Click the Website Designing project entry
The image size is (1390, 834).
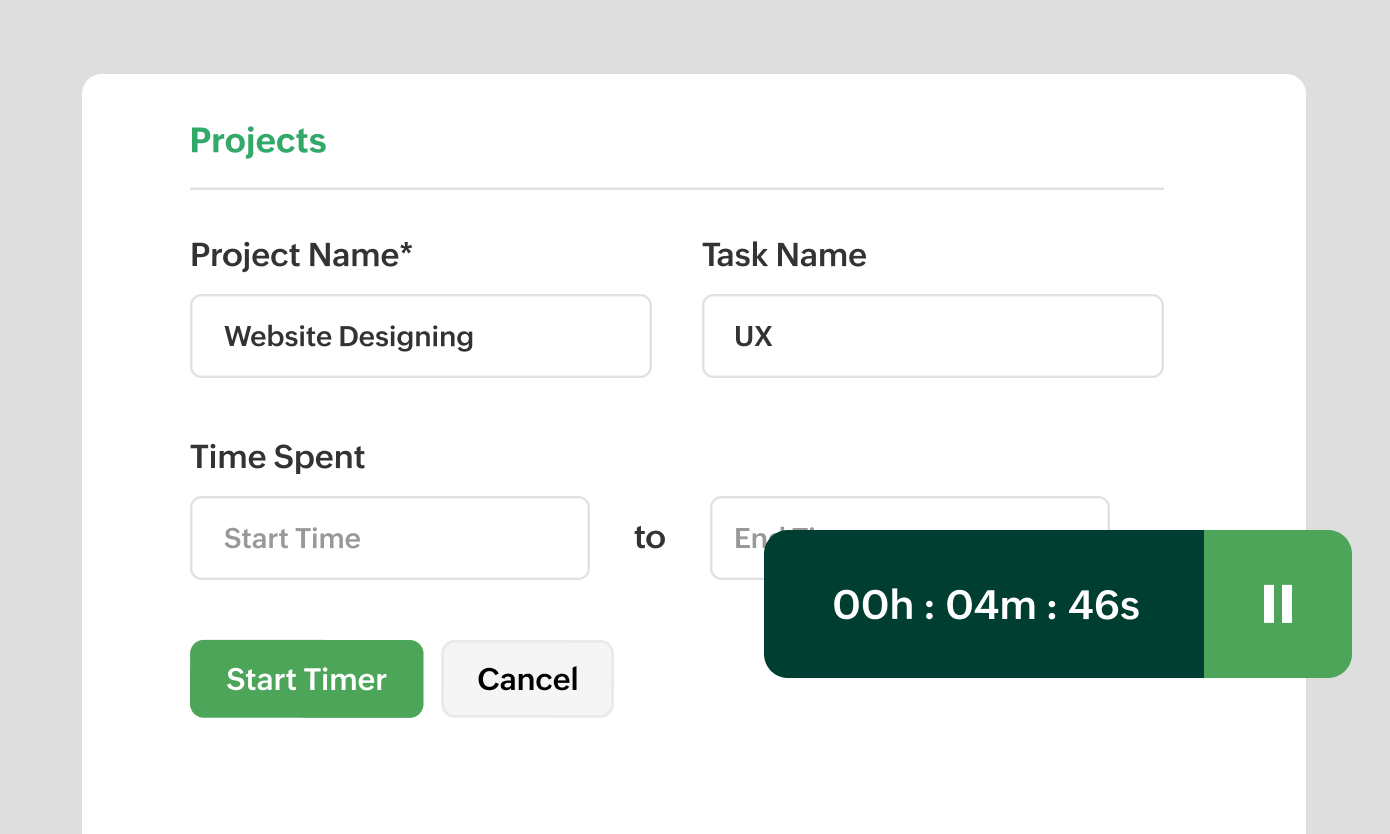(349, 337)
